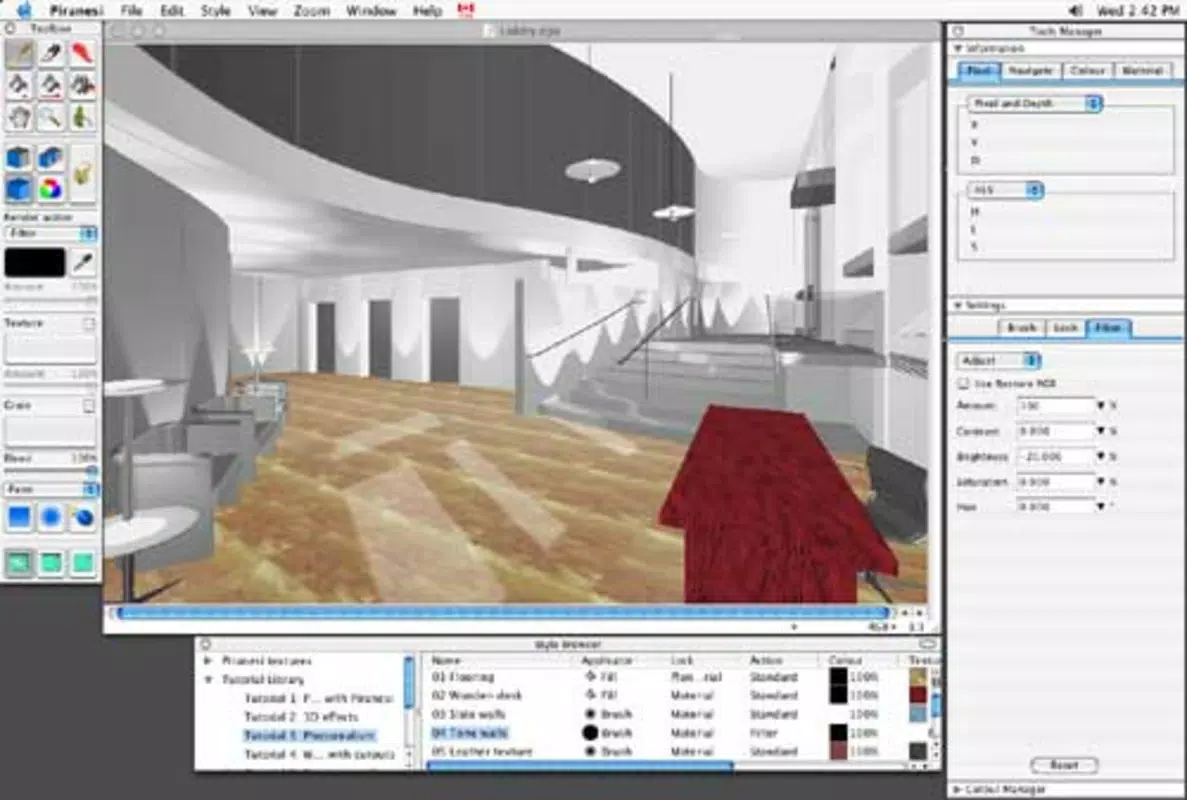Open the Edit menu
This screenshot has width=1187, height=800.
(172, 11)
